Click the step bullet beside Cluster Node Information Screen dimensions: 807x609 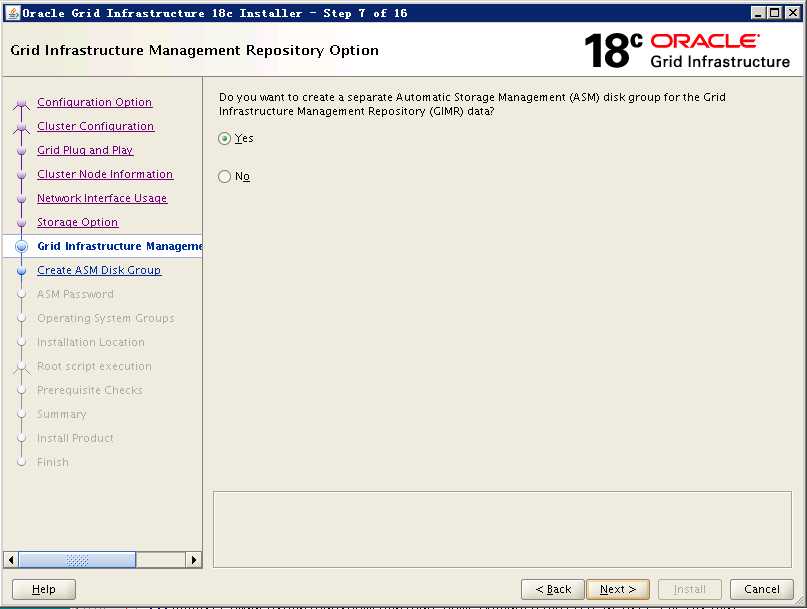click(x=21, y=175)
